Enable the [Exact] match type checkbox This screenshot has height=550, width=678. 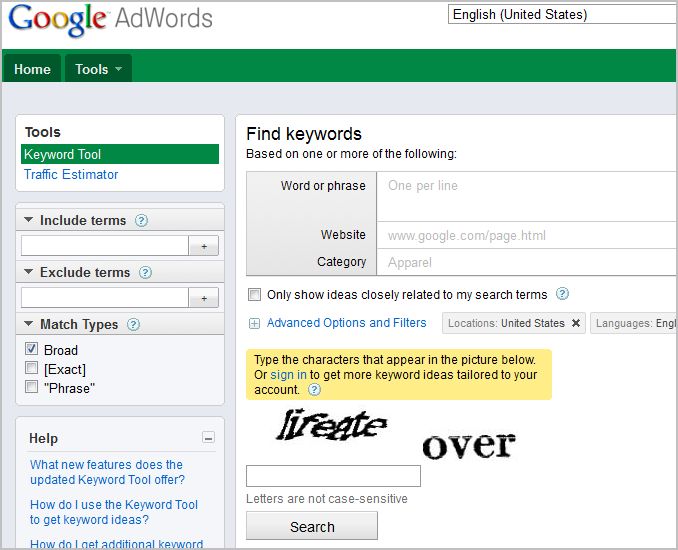[x=31, y=369]
